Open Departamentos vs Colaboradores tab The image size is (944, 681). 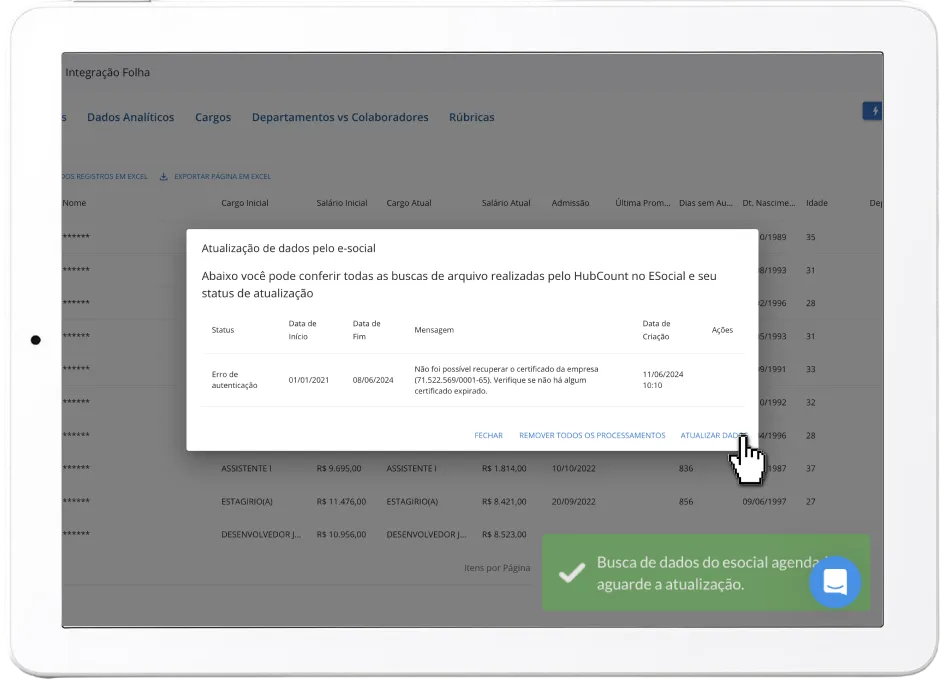point(340,117)
